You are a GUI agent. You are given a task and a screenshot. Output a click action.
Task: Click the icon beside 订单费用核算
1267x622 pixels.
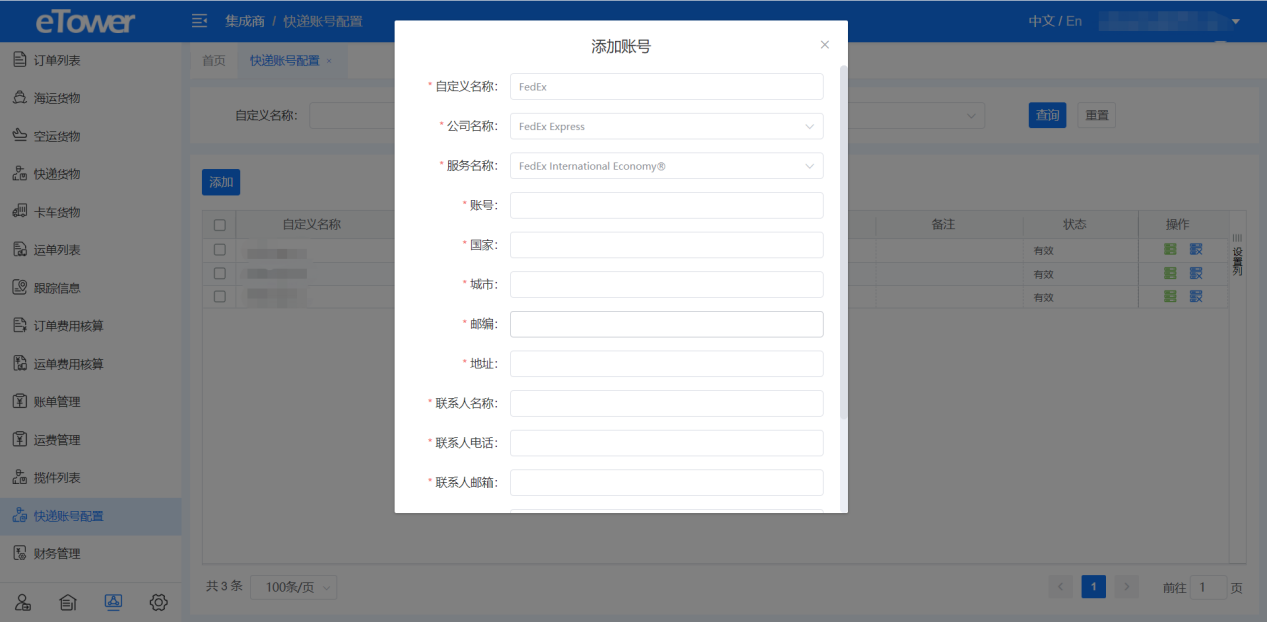[19, 326]
